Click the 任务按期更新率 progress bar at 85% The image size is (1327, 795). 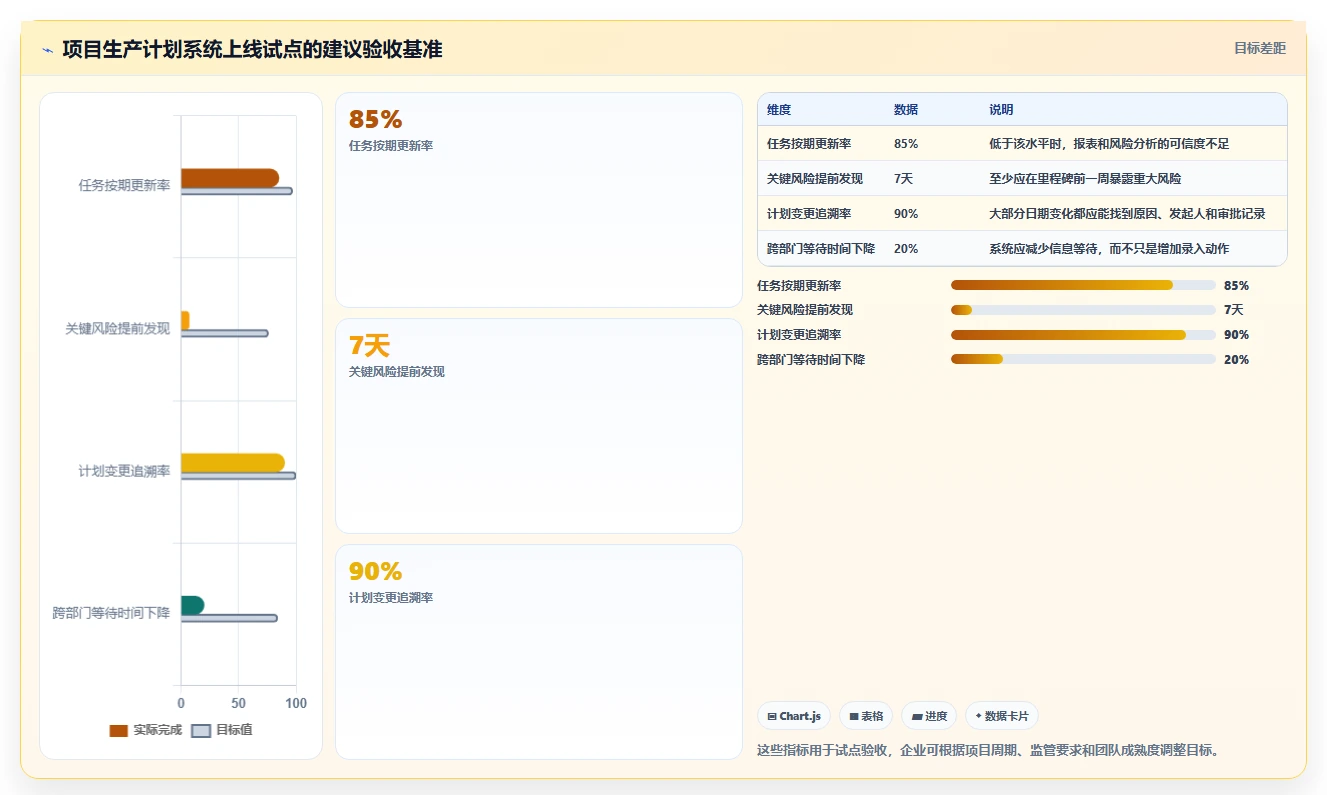click(1083, 286)
